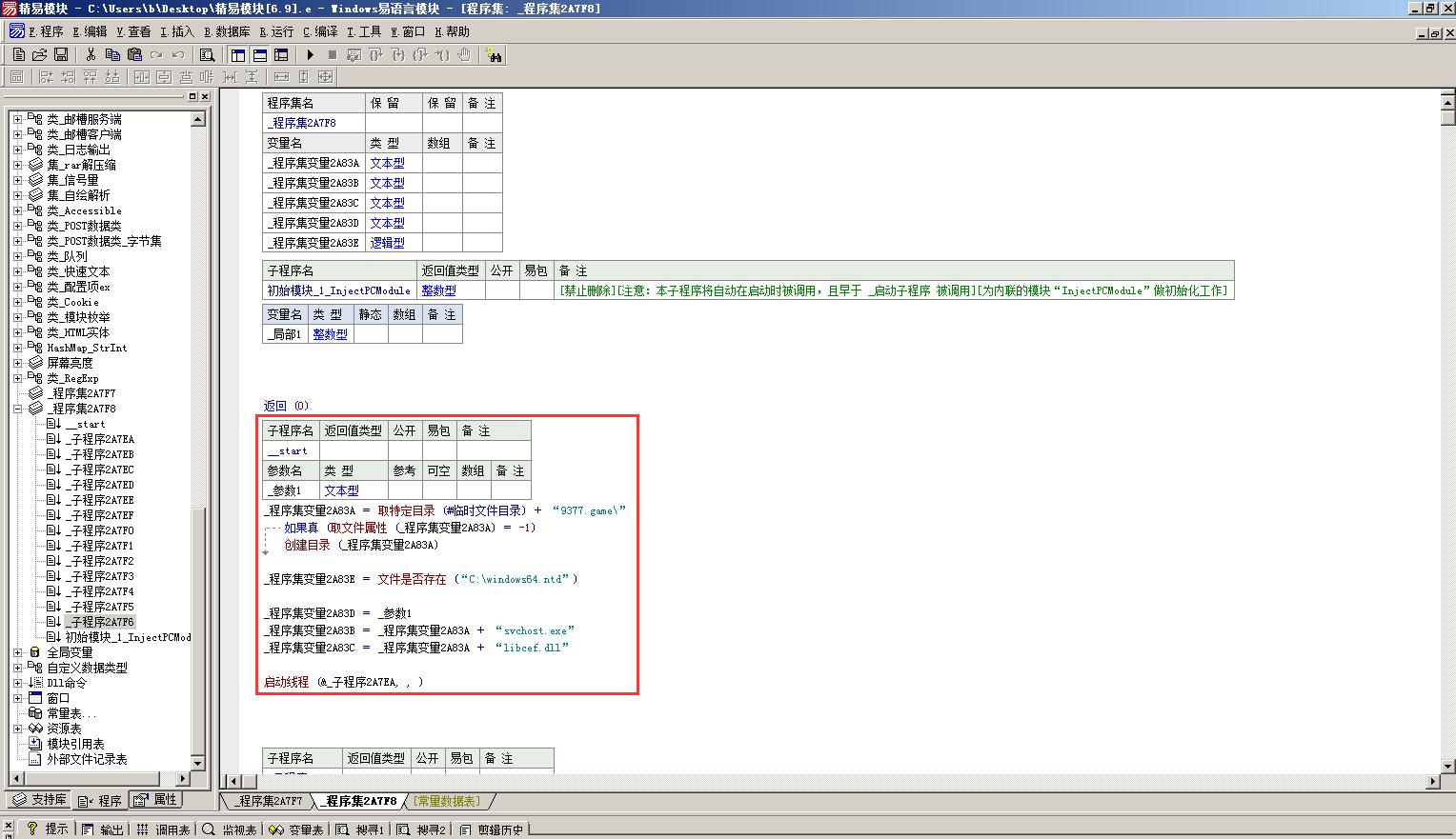Click the magnifier find icon in toolbar
The image size is (1456, 839).
[207, 55]
